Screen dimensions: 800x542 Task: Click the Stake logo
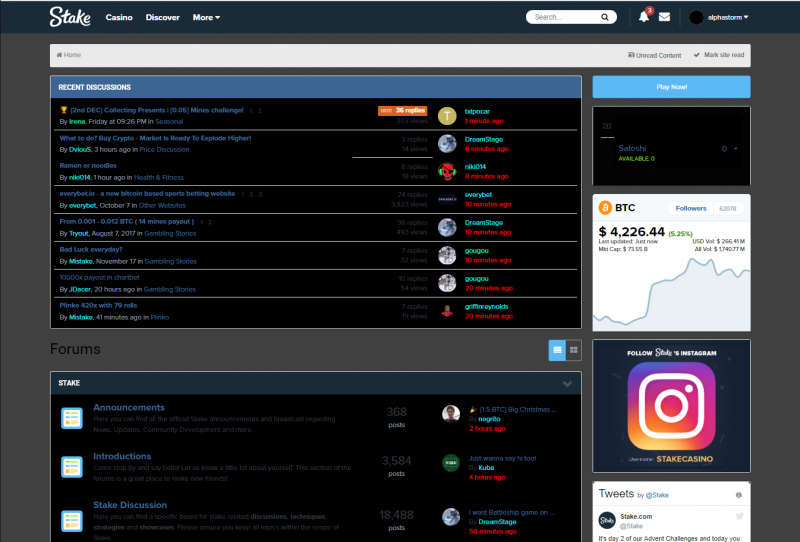70,16
